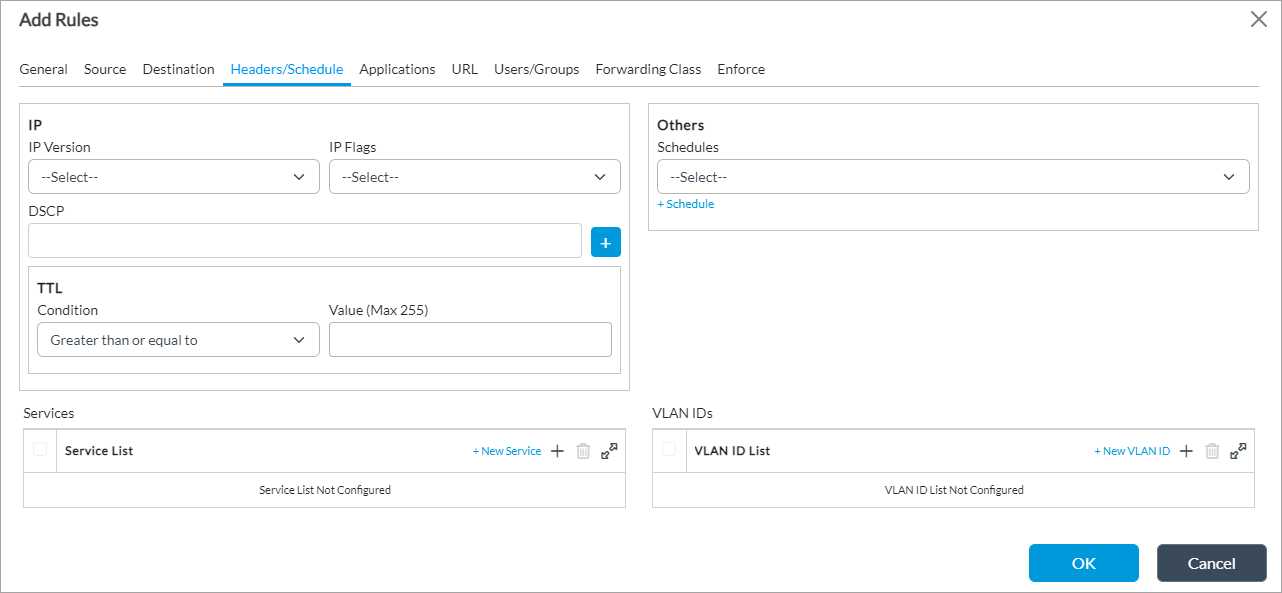1282x593 pixels.
Task: Open the TTL Condition dropdown
Action: (x=178, y=340)
